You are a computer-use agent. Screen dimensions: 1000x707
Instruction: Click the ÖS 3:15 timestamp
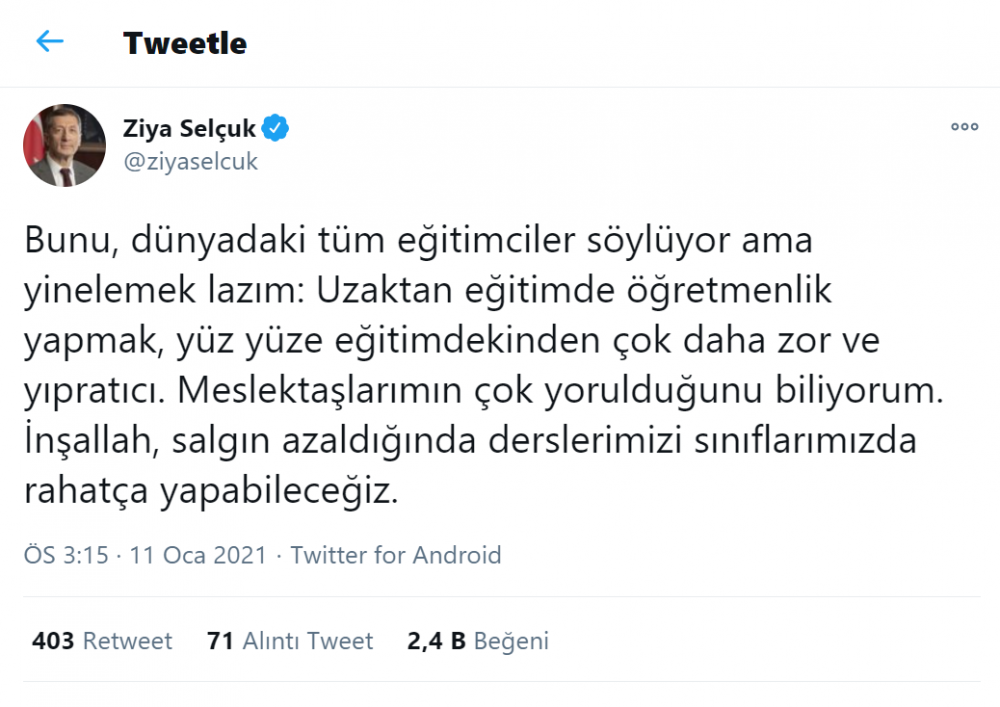tap(65, 555)
